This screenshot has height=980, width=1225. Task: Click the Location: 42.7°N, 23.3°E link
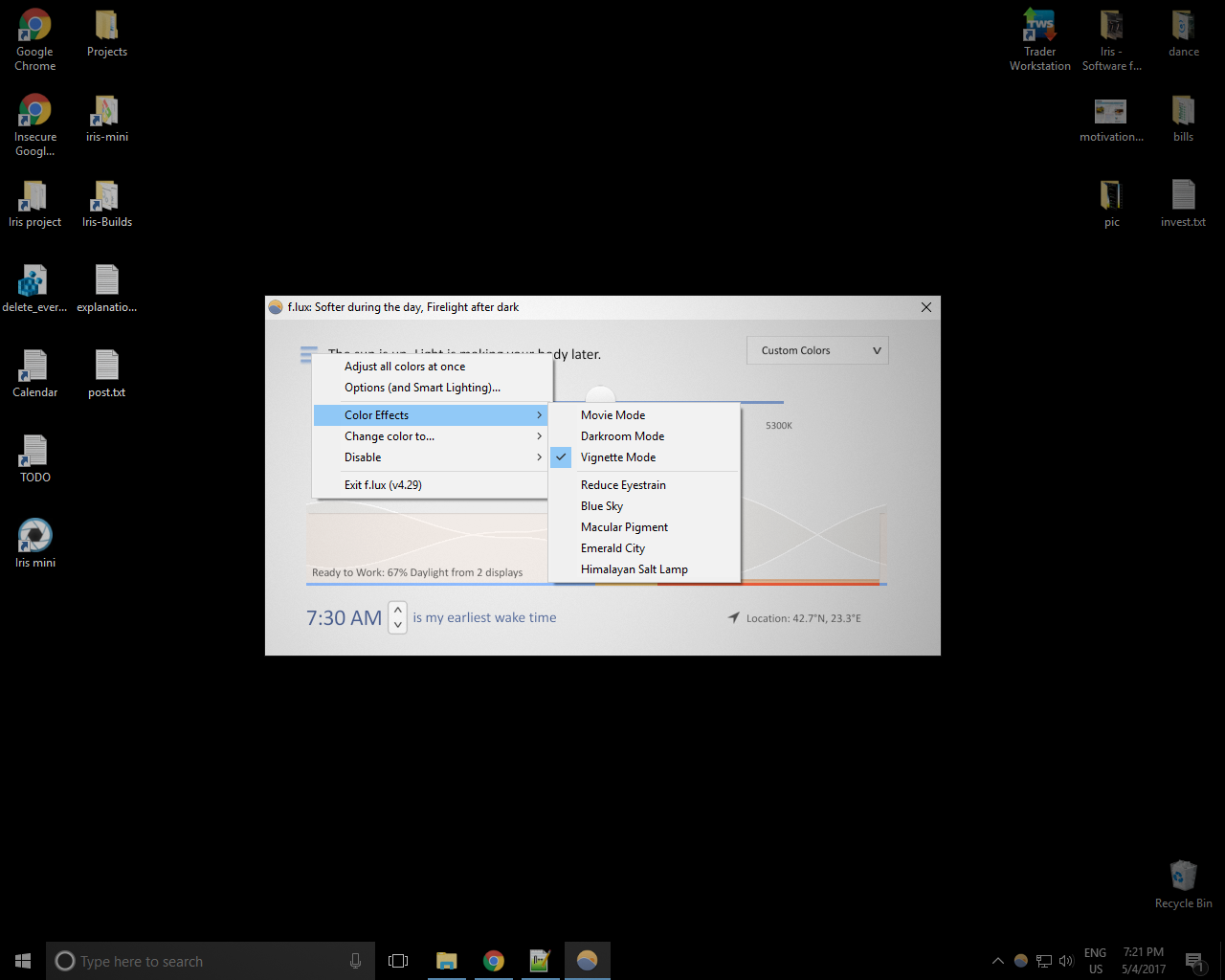click(x=794, y=618)
